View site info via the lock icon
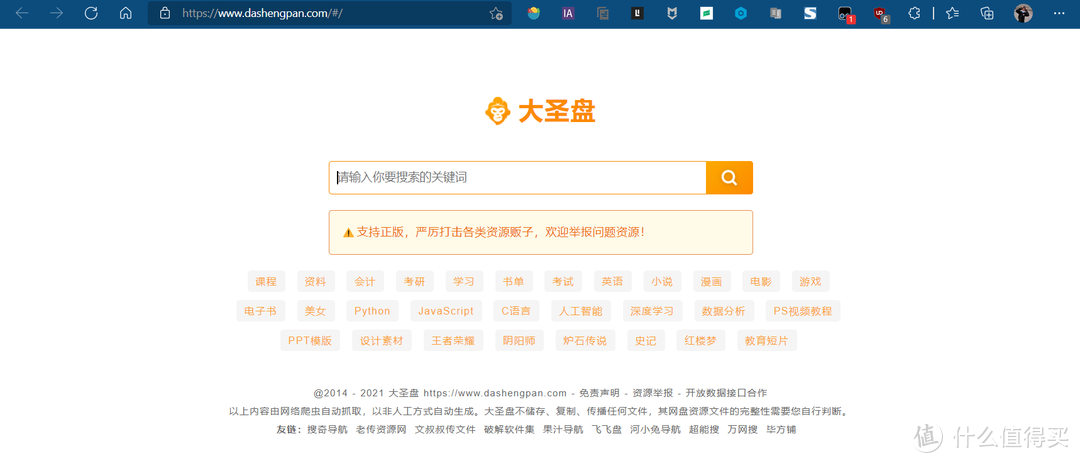Screen dimensions: 1080x463 [x=165, y=13]
